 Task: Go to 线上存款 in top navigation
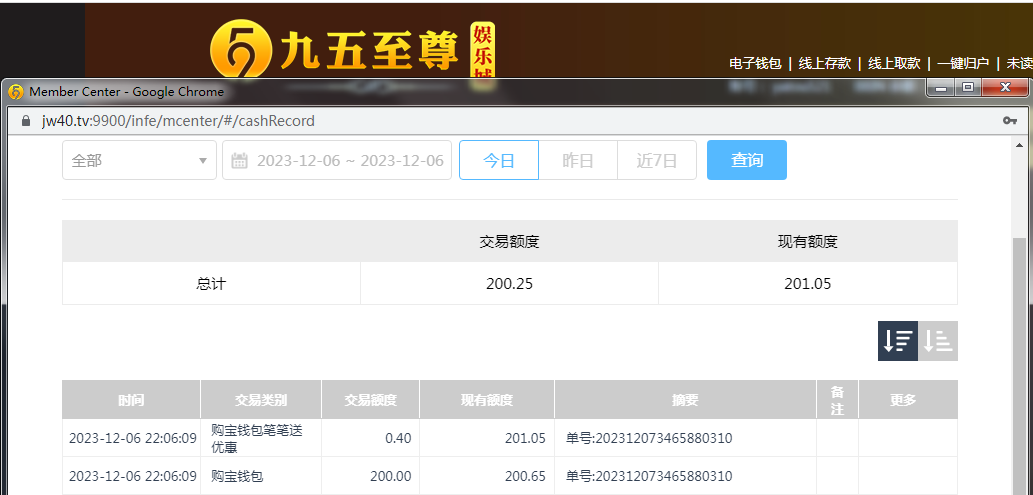(x=824, y=63)
